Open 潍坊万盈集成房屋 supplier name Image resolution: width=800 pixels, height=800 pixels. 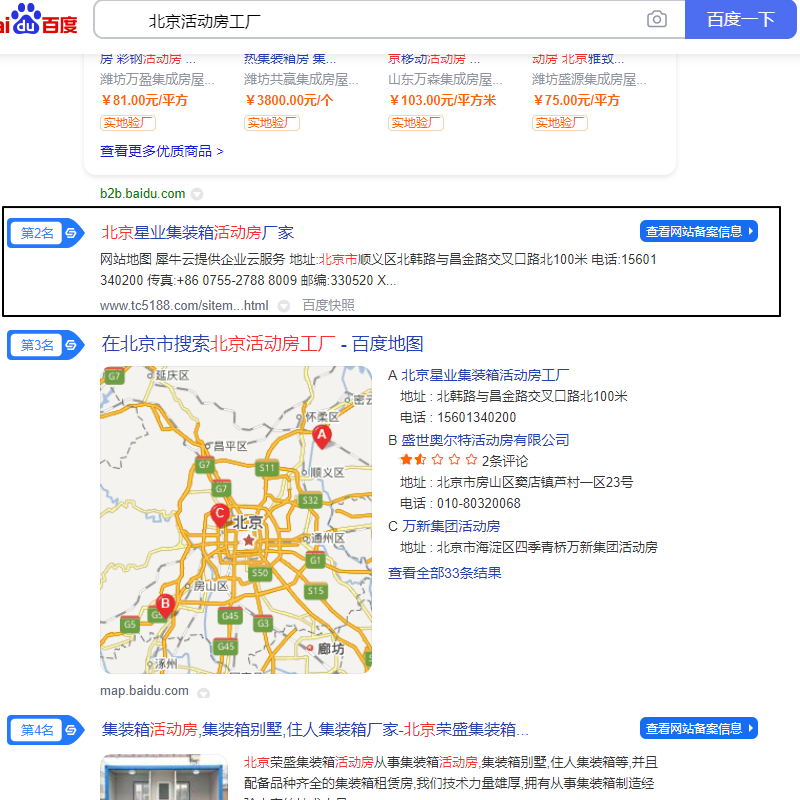tap(157, 80)
